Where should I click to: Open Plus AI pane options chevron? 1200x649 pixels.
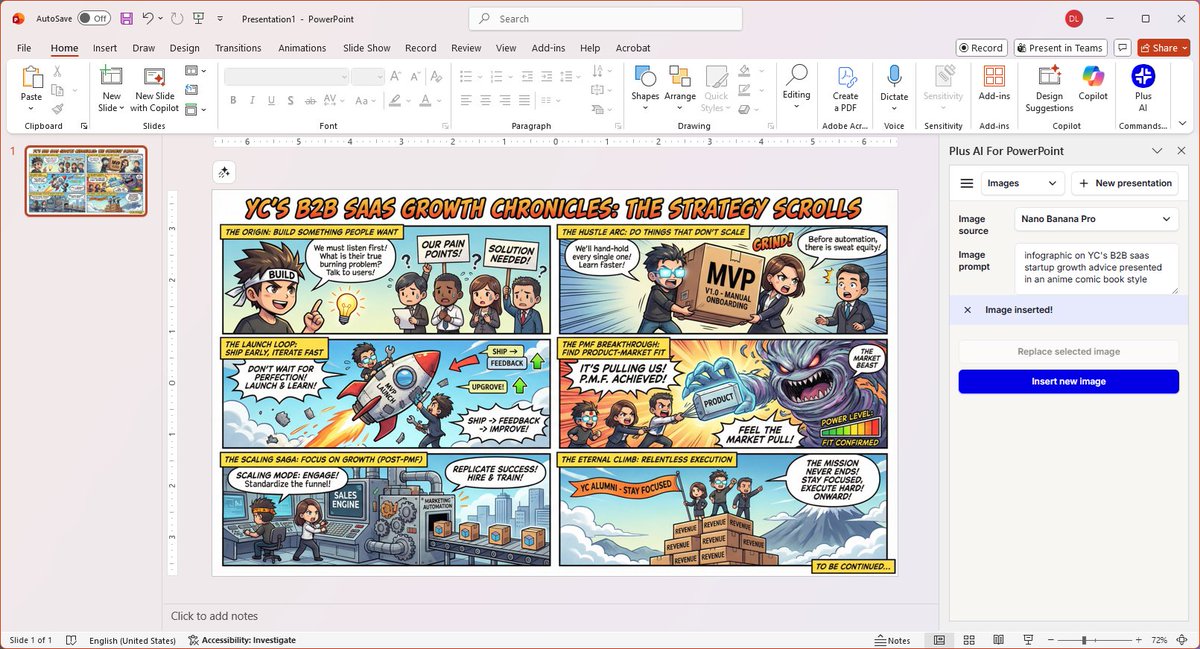pos(1157,151)
